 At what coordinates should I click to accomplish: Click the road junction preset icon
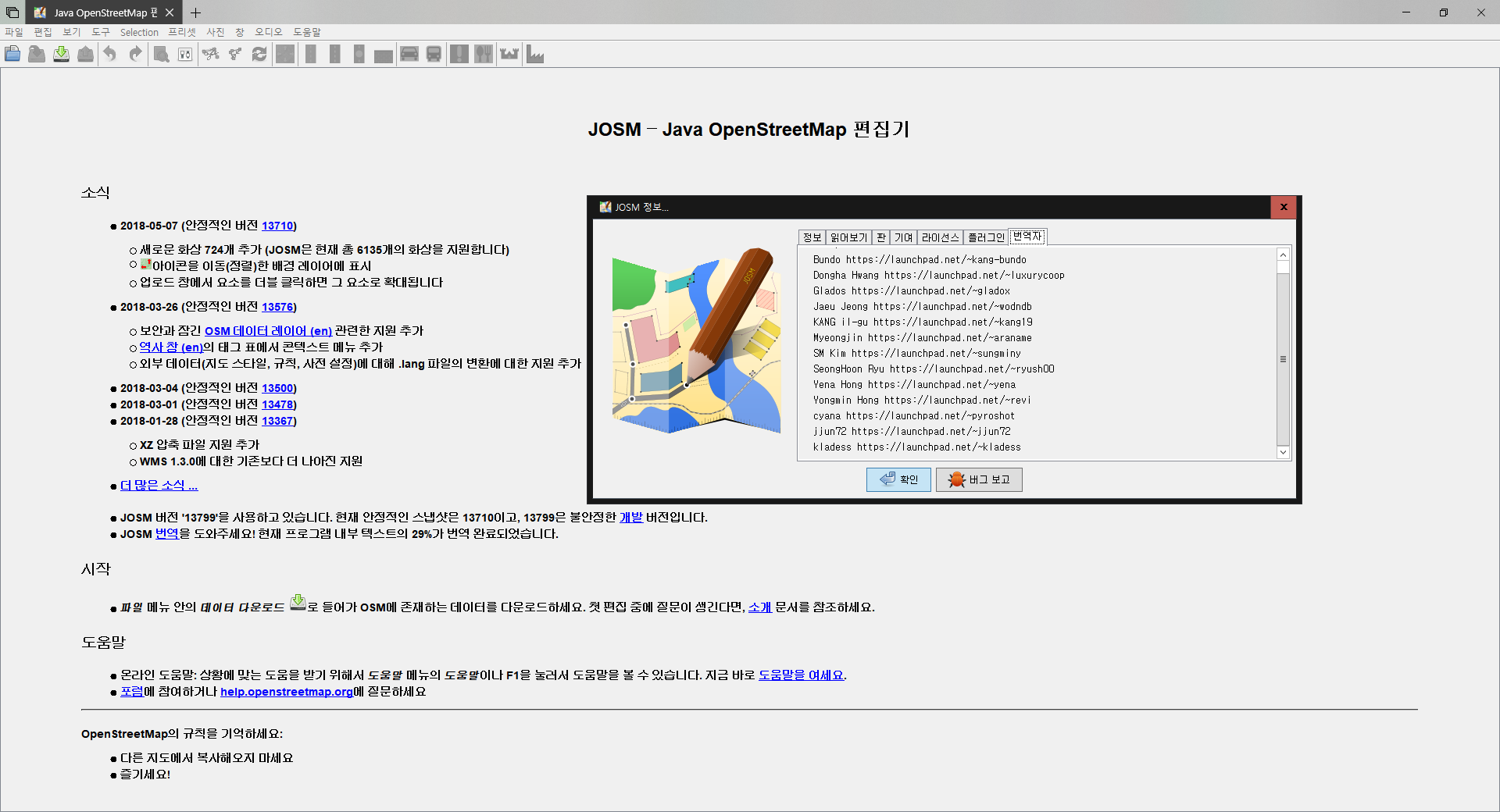[285, 54]
